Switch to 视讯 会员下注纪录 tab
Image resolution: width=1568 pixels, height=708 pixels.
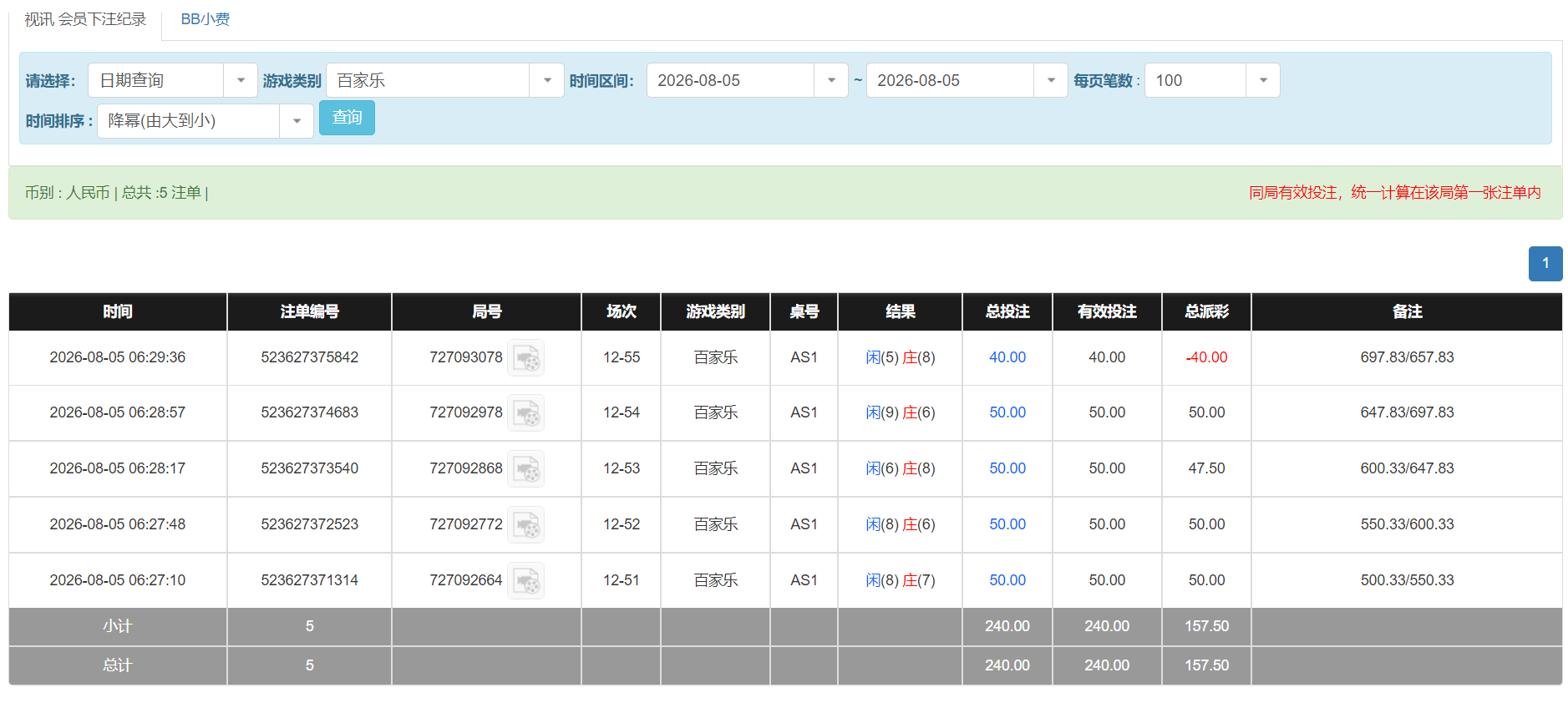point(85,19)
